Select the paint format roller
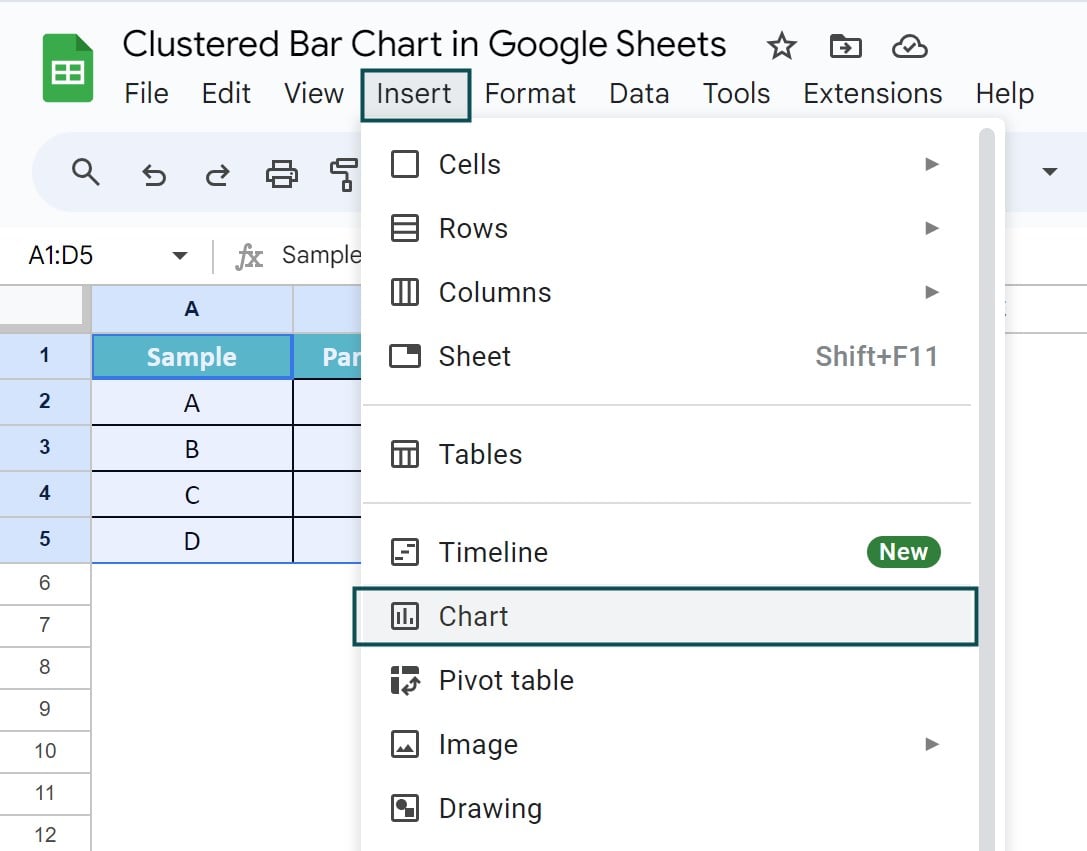Viewport: 1087px width, 851px height. click(x=344, y=174)
